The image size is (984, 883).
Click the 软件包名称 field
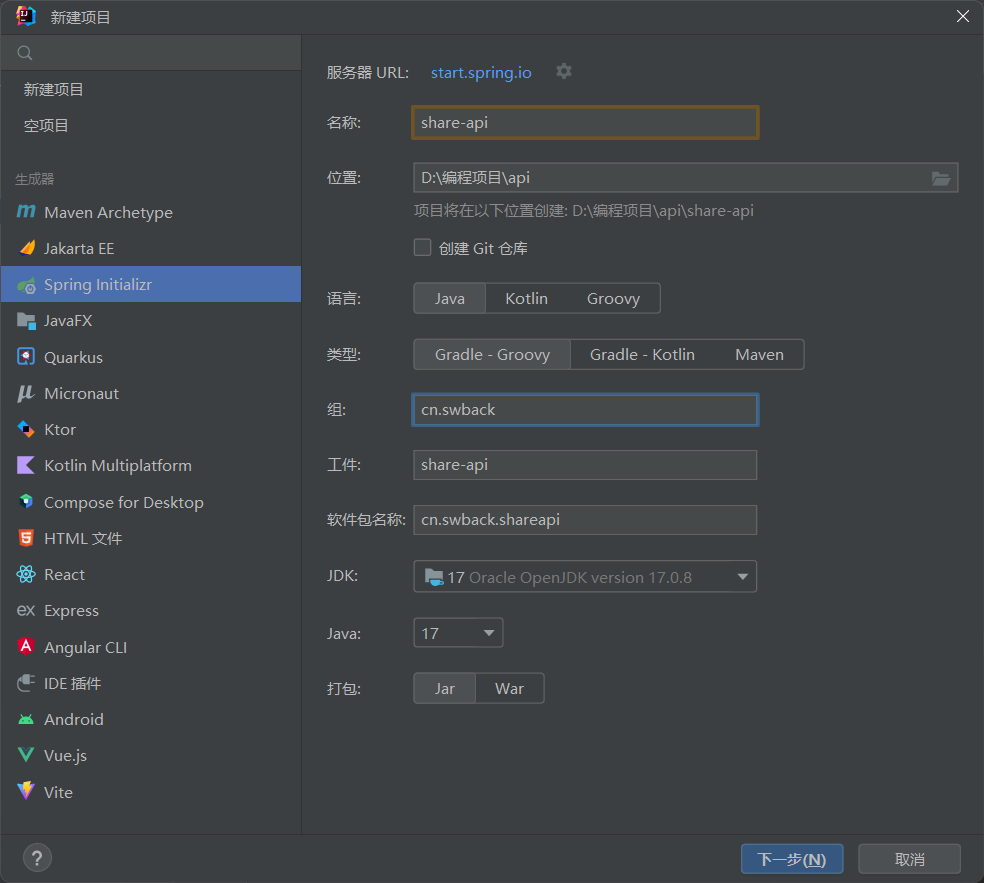pyautogui.click(x=585, y=520)
